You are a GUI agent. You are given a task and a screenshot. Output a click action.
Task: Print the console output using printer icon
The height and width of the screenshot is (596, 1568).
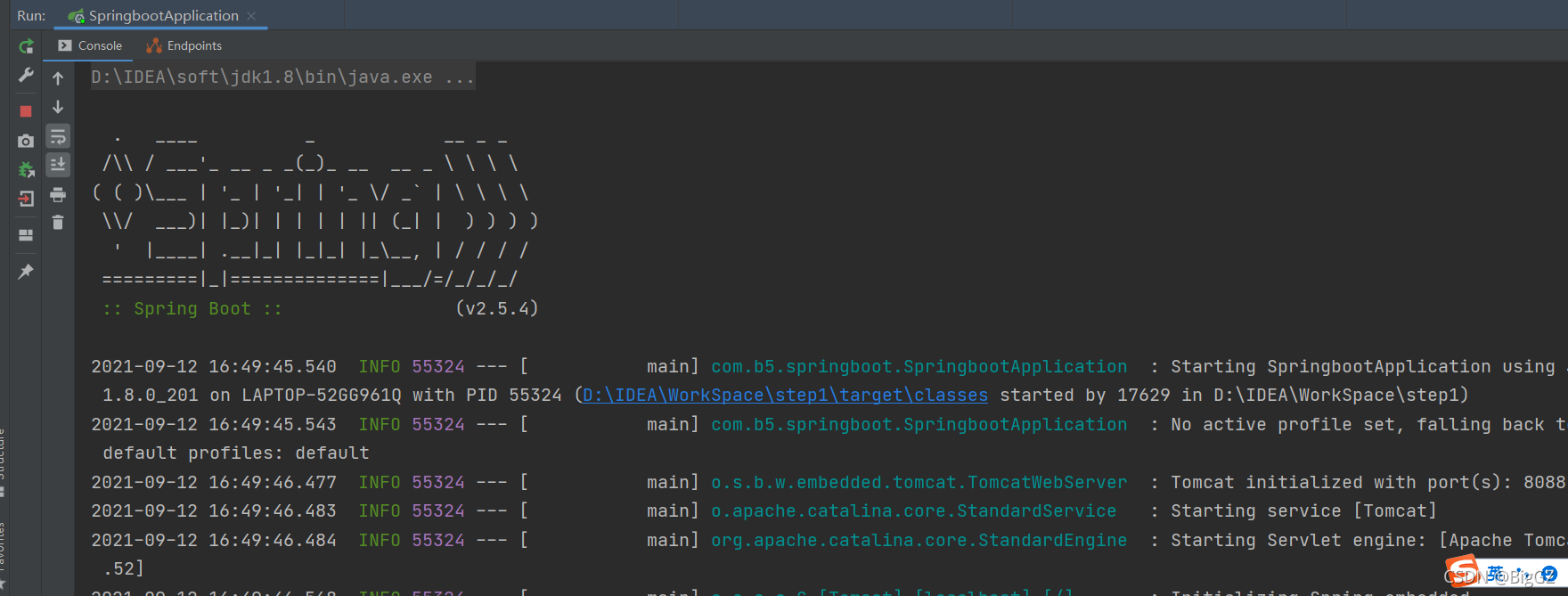58,194
